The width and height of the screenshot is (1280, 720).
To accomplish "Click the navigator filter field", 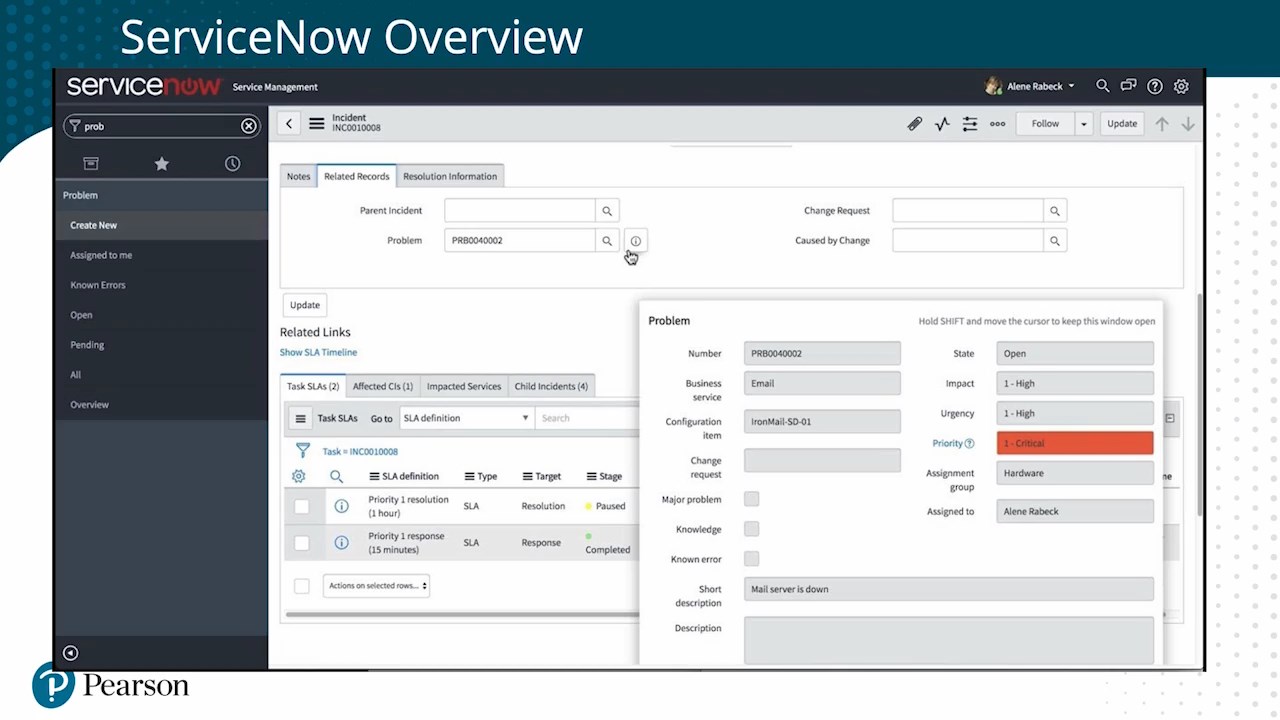I will pyautogui.click(x=161, y=126).
